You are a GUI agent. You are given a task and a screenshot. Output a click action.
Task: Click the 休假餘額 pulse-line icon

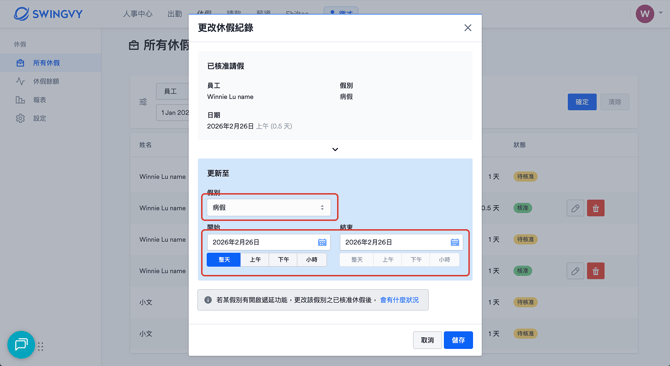tap(20, 81)
